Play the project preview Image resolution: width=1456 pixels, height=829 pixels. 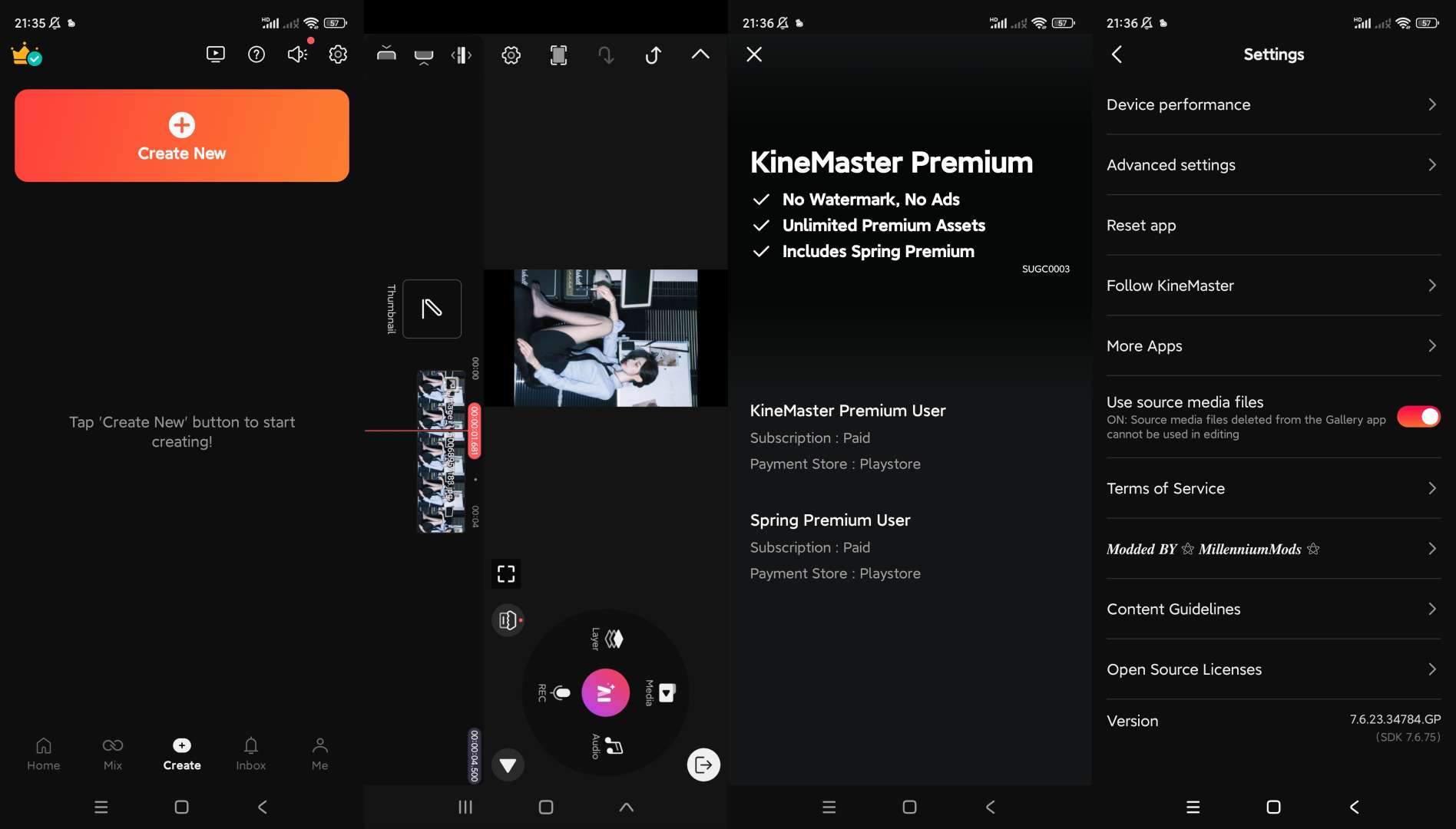[x=508, y=765]
